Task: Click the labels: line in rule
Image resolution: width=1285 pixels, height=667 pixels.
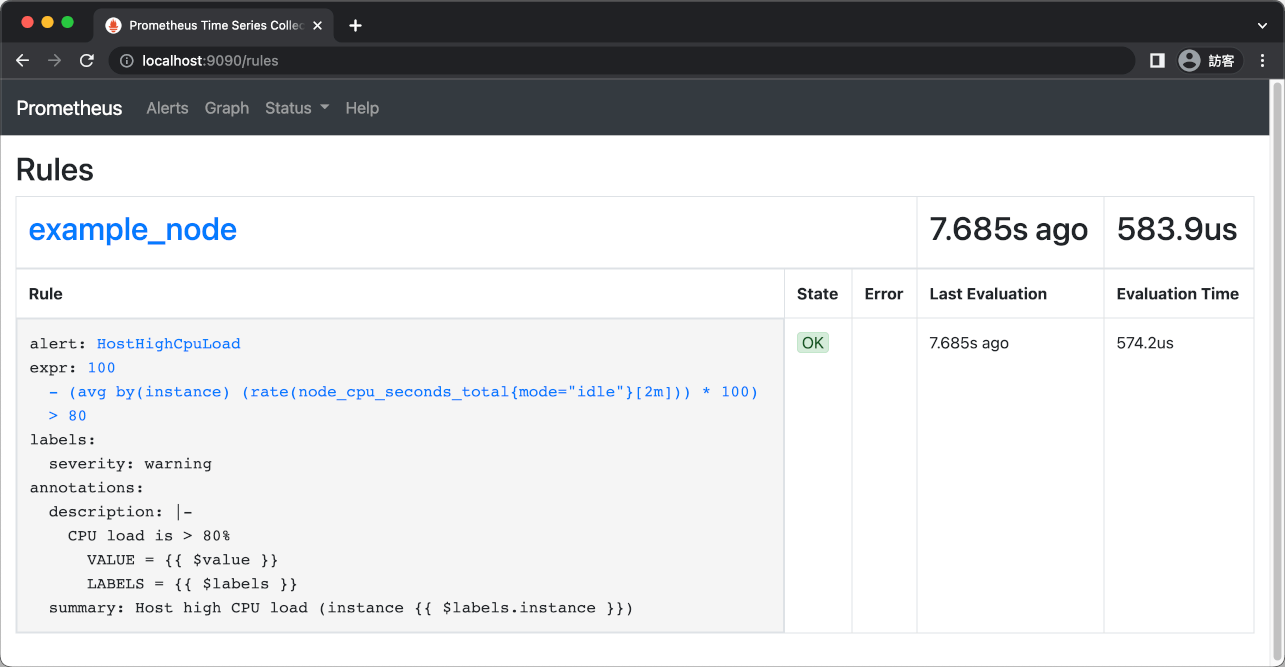Action: click(x=63, y=440)
